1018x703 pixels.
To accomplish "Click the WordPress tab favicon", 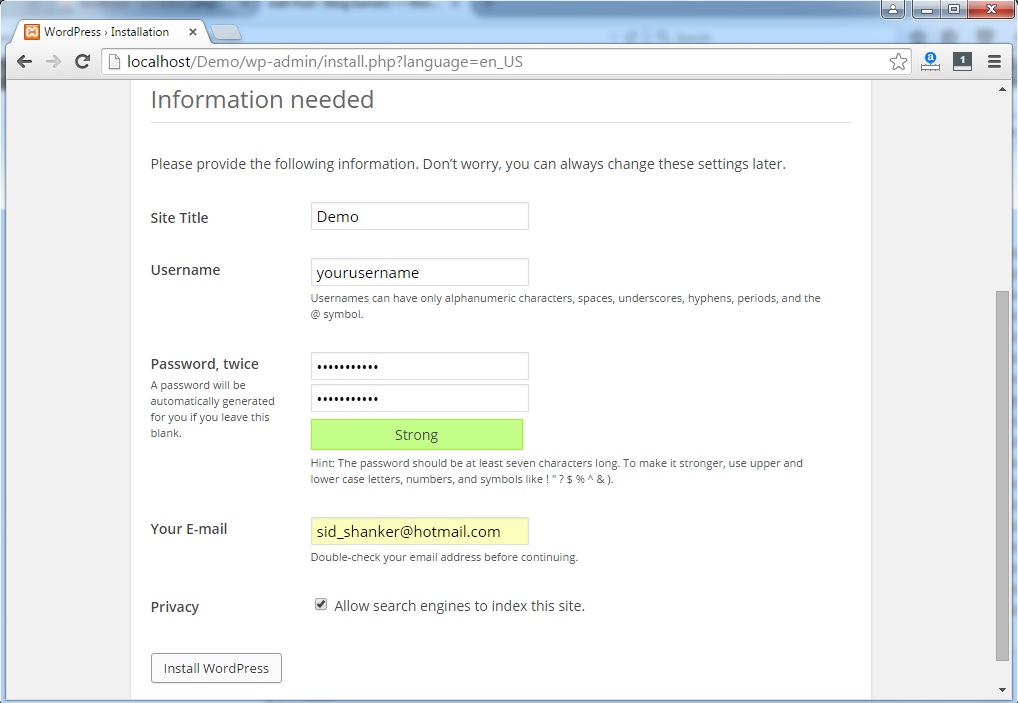I will click(x=32, y=32).
